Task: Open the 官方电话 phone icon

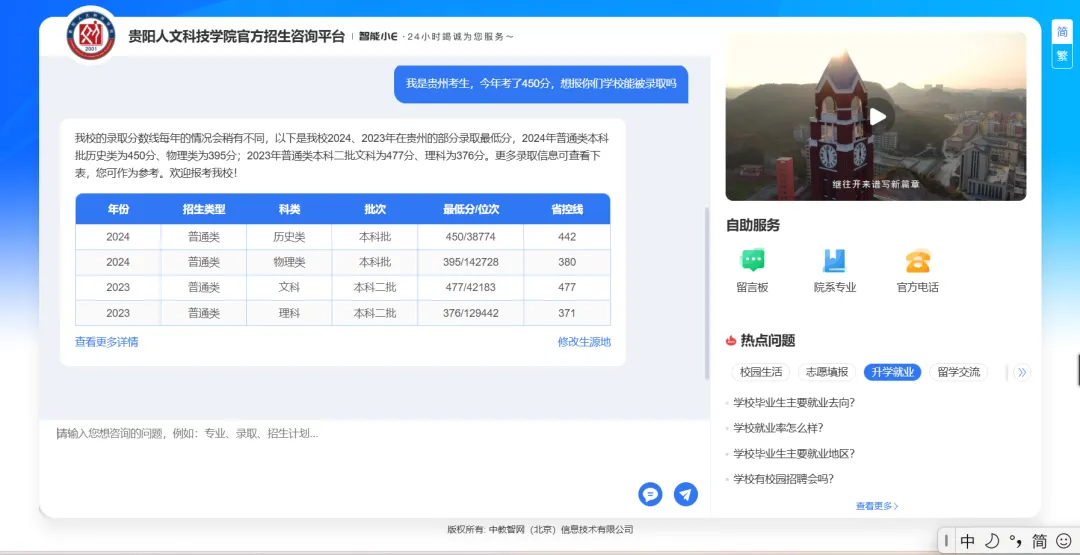Action: [x=917, y=261]
